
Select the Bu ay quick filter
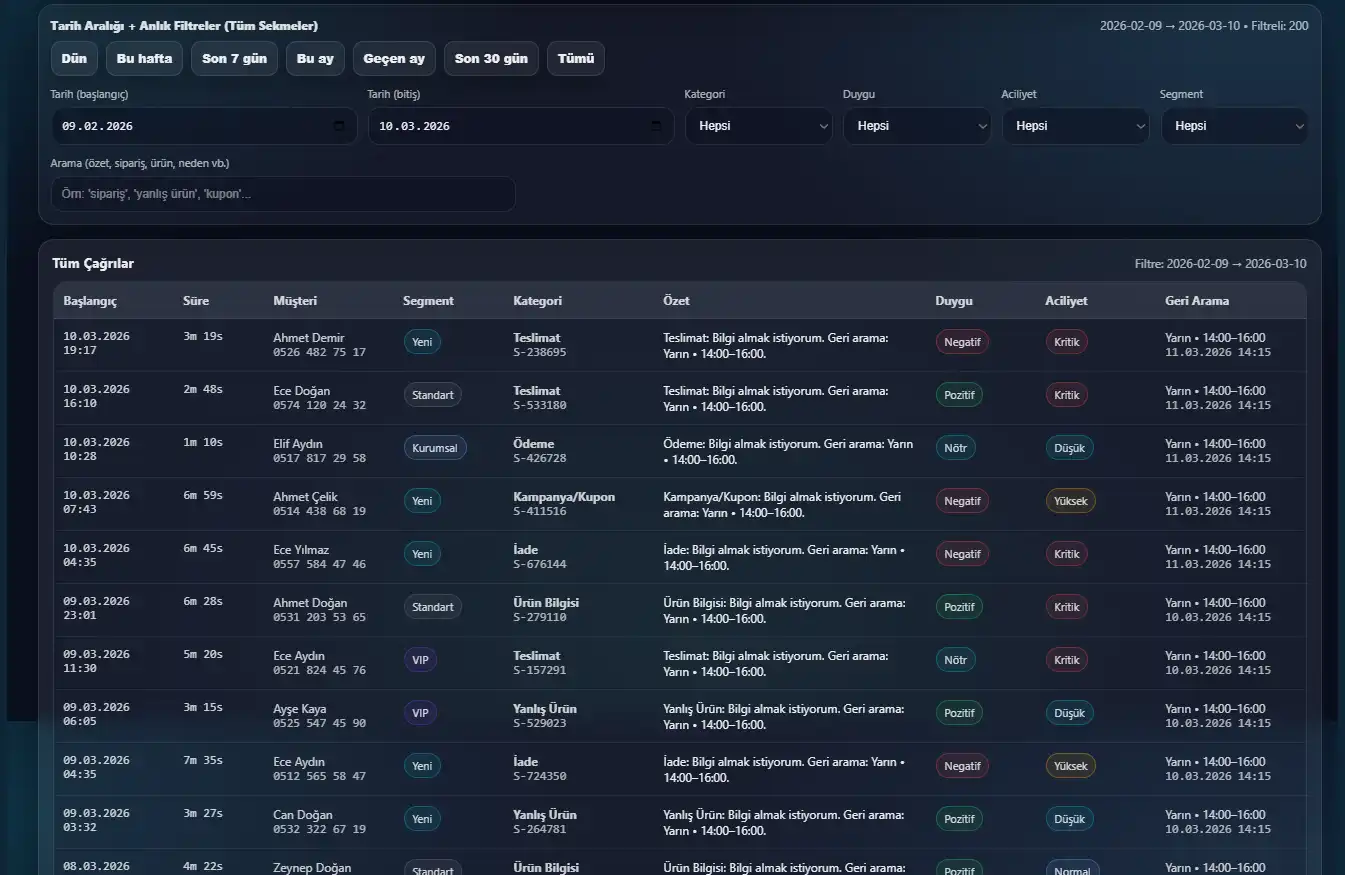pos(315,59)
